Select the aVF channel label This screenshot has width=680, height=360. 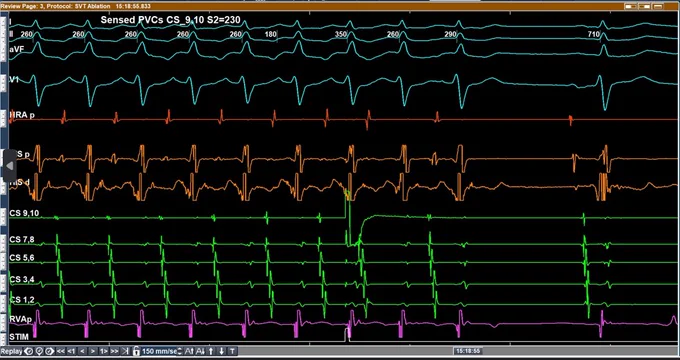click(16, 50)
